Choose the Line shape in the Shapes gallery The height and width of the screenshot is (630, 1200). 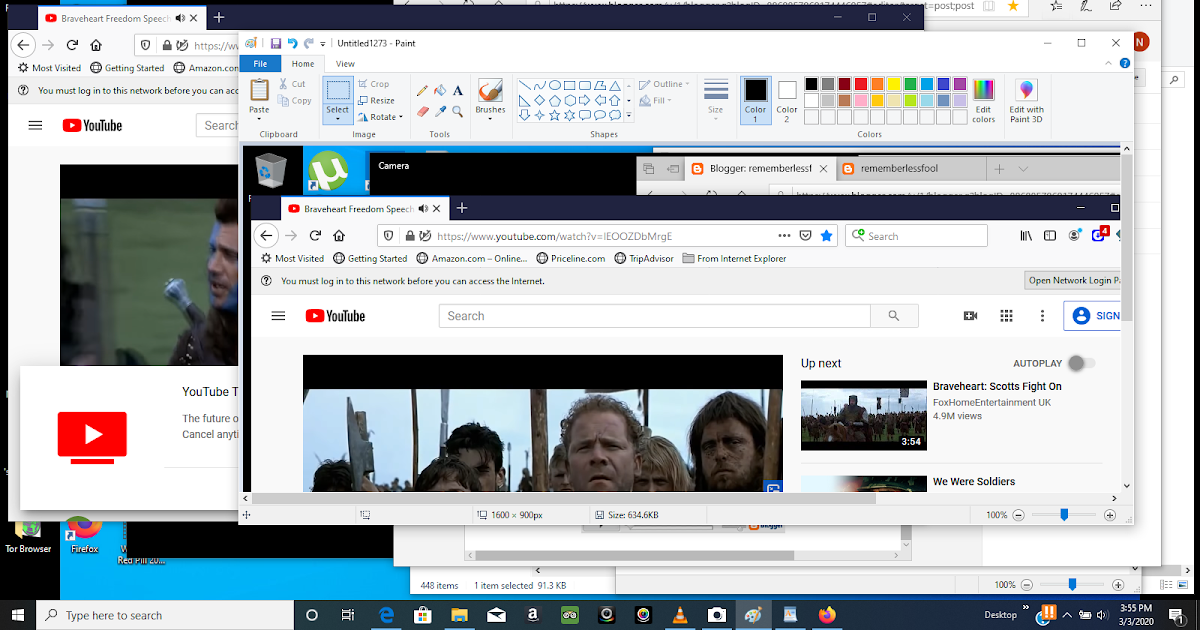click(524, 86)
